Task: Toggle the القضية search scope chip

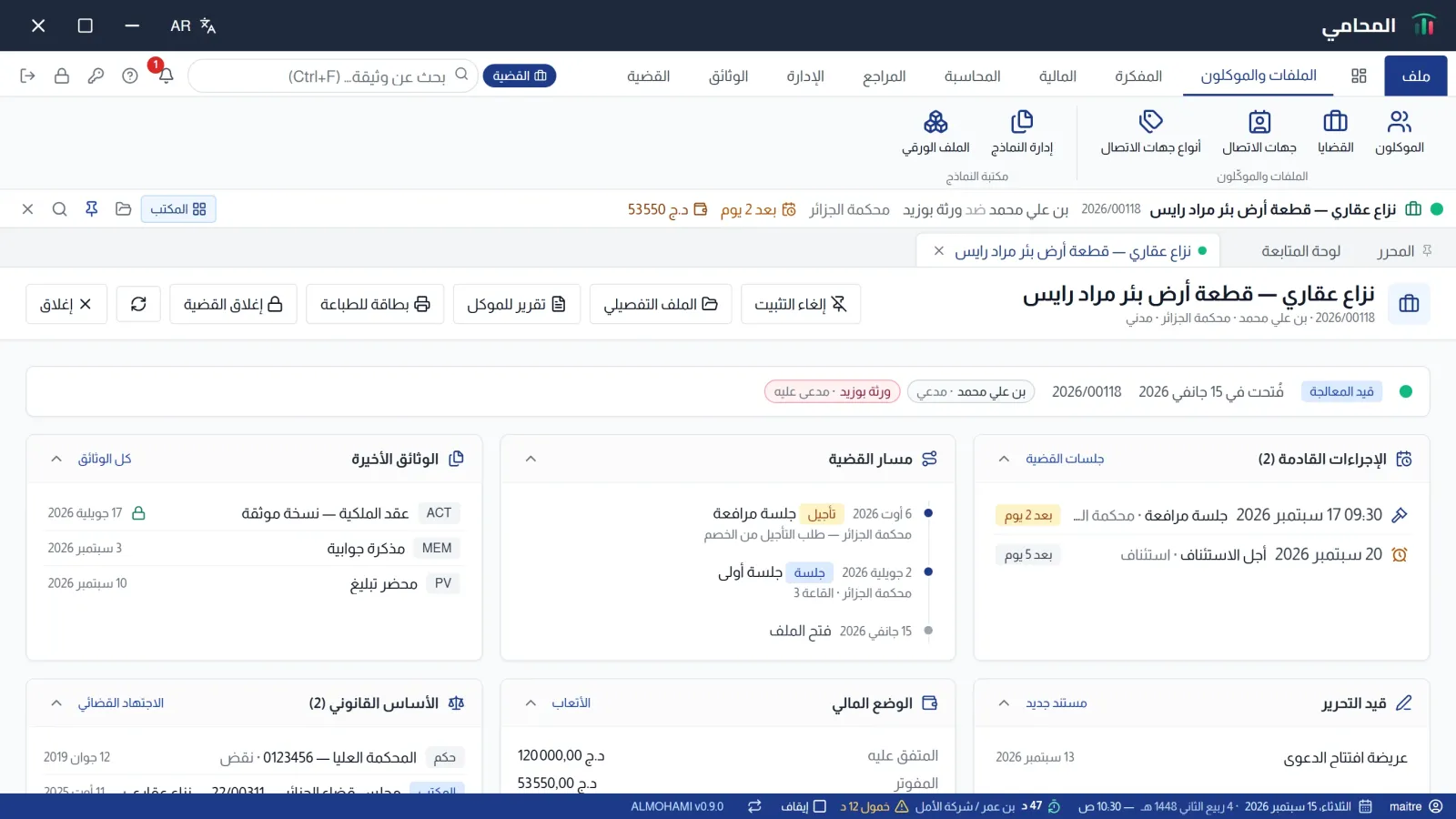Action: click(x=520, y=76)
